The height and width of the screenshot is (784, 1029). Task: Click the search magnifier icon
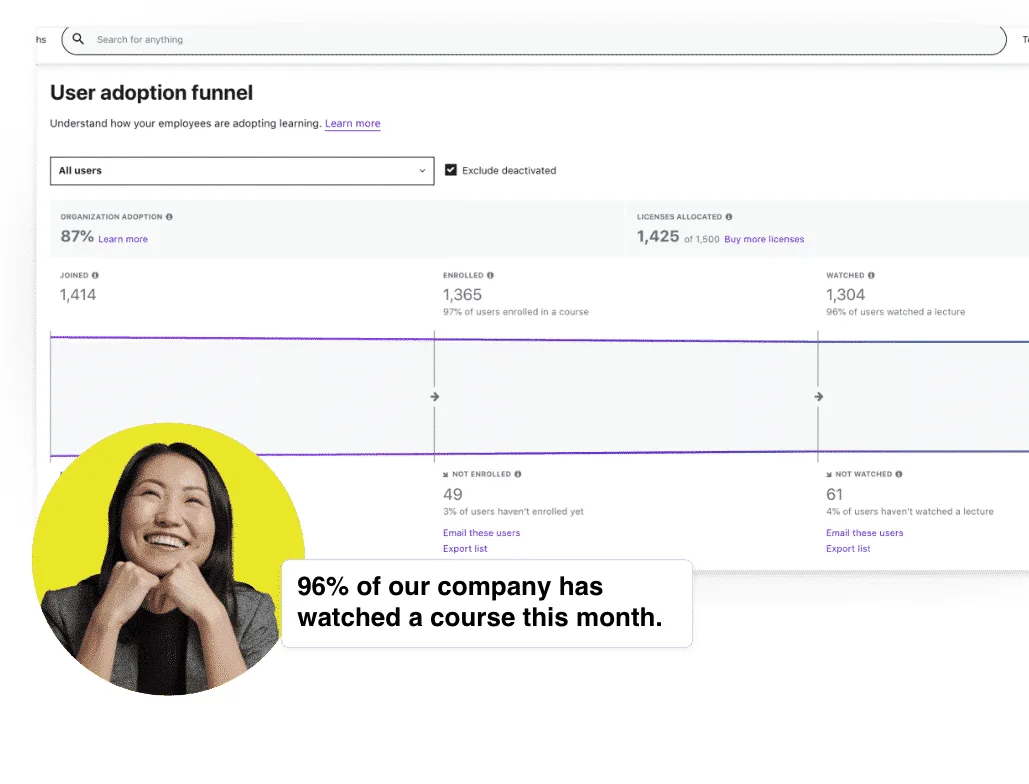(78, 39)
